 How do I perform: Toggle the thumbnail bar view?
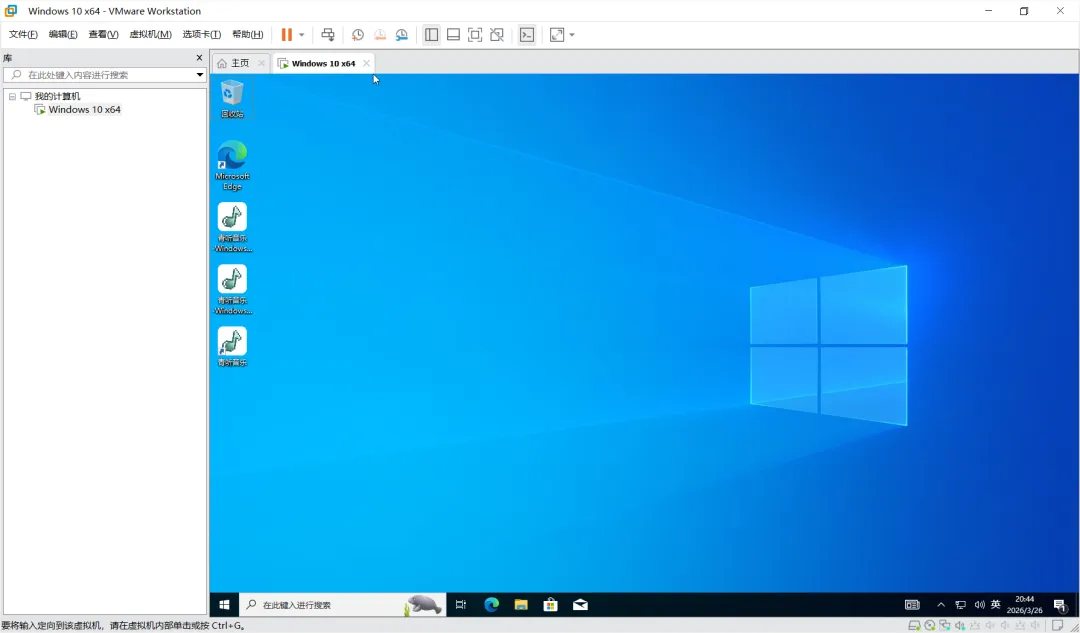point(453,34)
